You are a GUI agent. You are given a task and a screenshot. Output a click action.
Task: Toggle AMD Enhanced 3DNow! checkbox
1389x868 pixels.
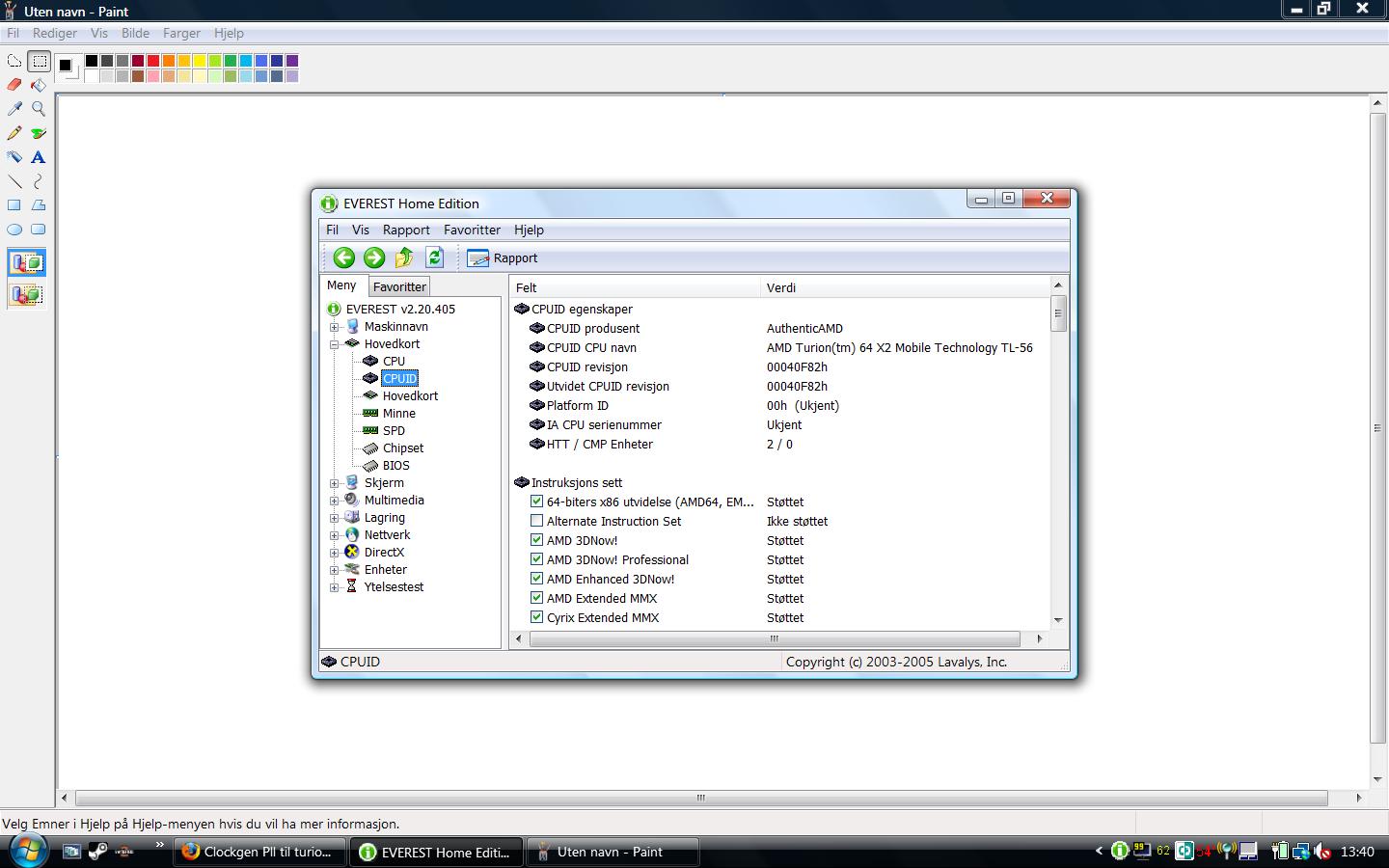pyautogui.click(x=537, y=579)
